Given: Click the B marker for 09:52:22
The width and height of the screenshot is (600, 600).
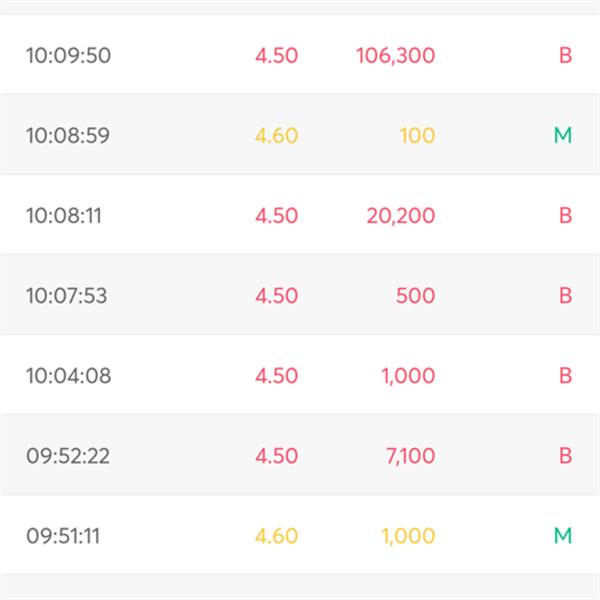Looking at the screenshot, I should click(566, 455).
